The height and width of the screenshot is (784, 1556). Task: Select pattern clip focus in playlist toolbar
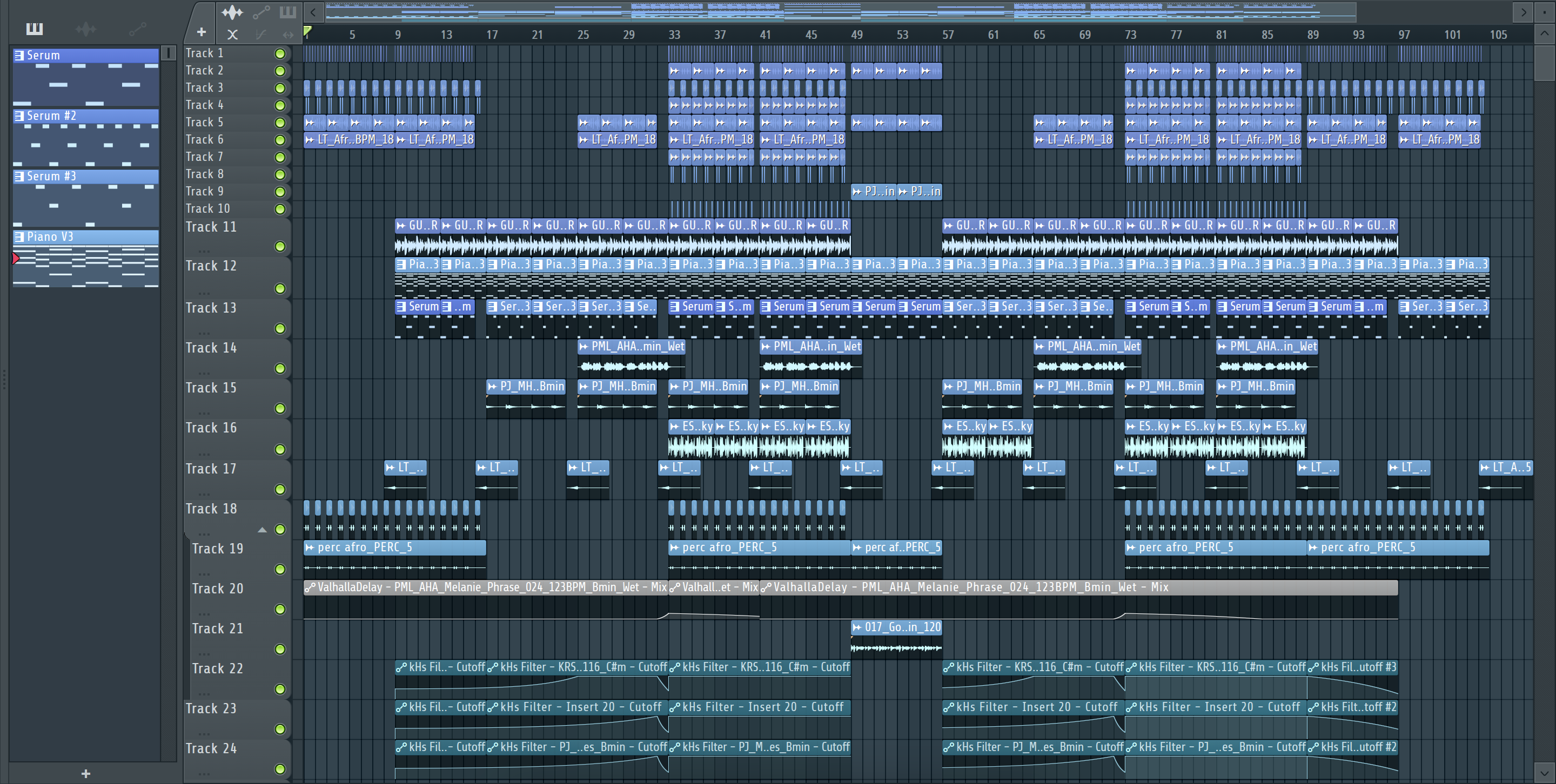pos(288,12)
